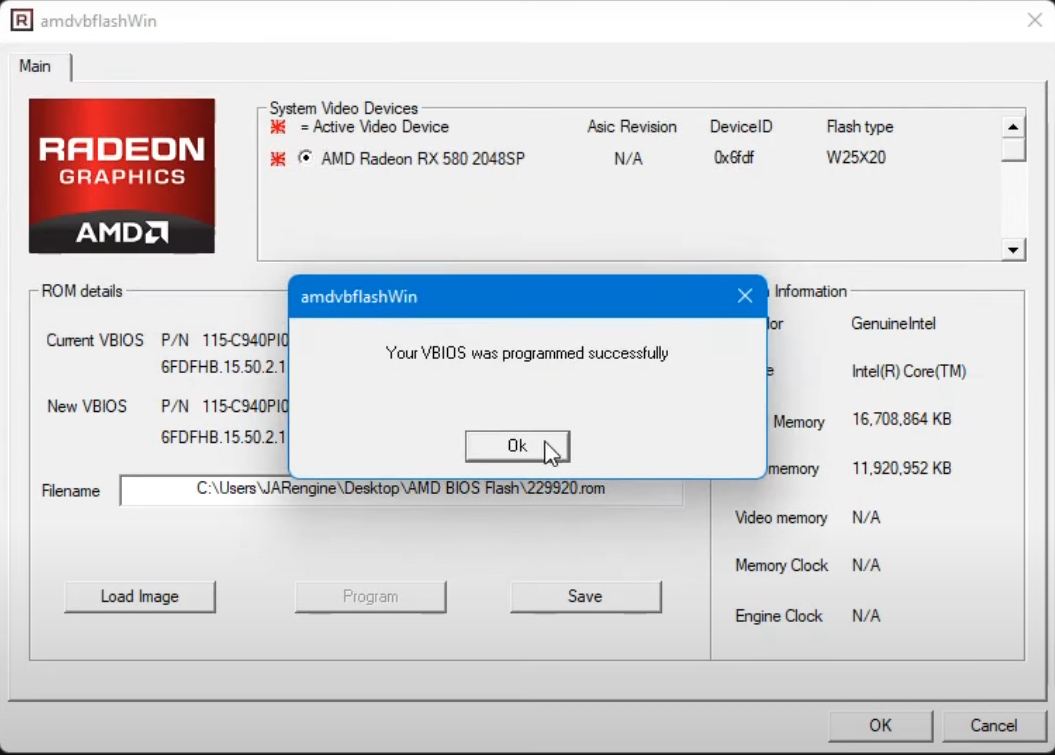This screenshot has height=755, width=1055.
Task: Click the disabled Program button
Action: 370,596
